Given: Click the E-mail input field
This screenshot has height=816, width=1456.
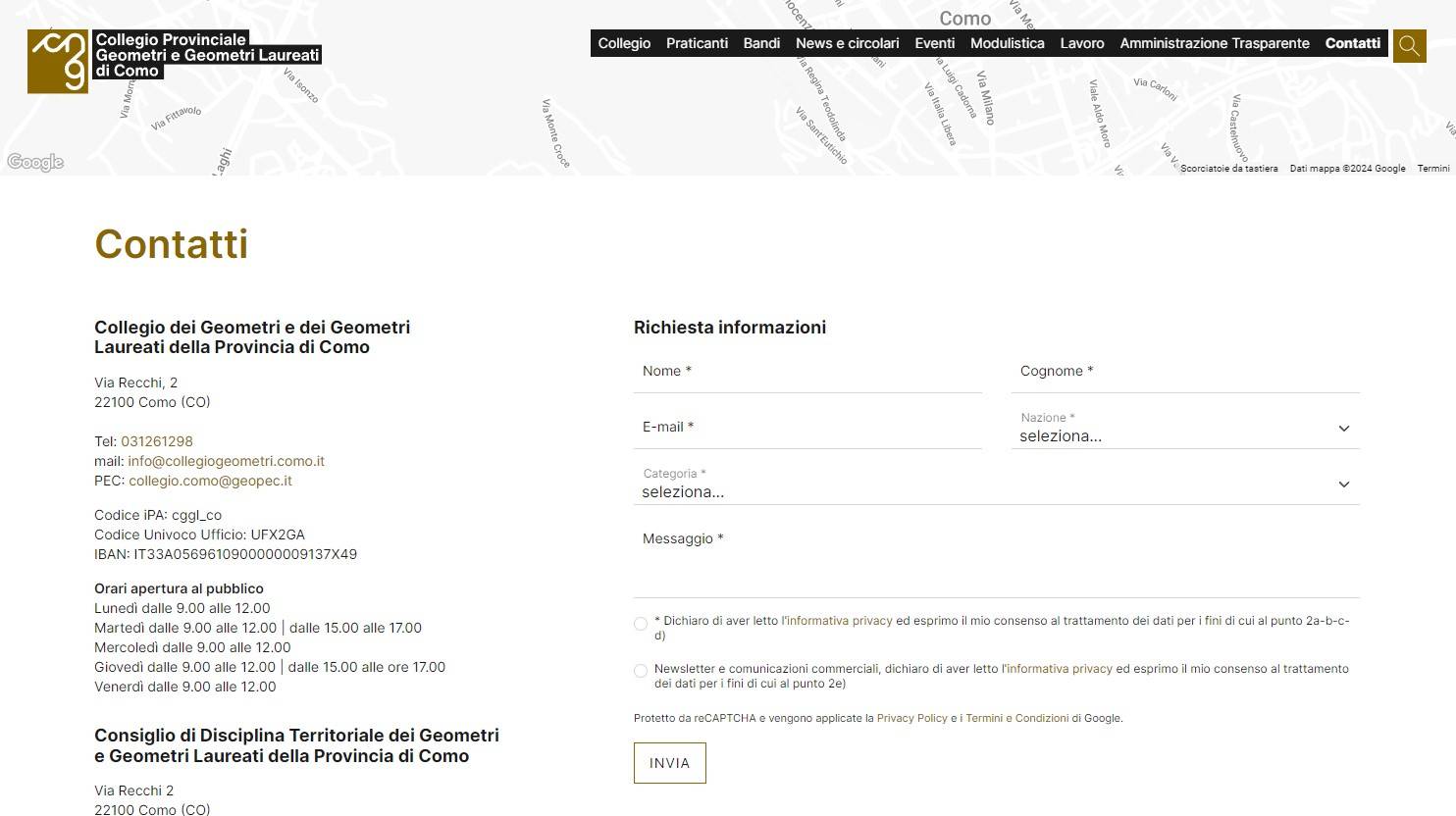Looking at the screenshot, I should [807, 428].
